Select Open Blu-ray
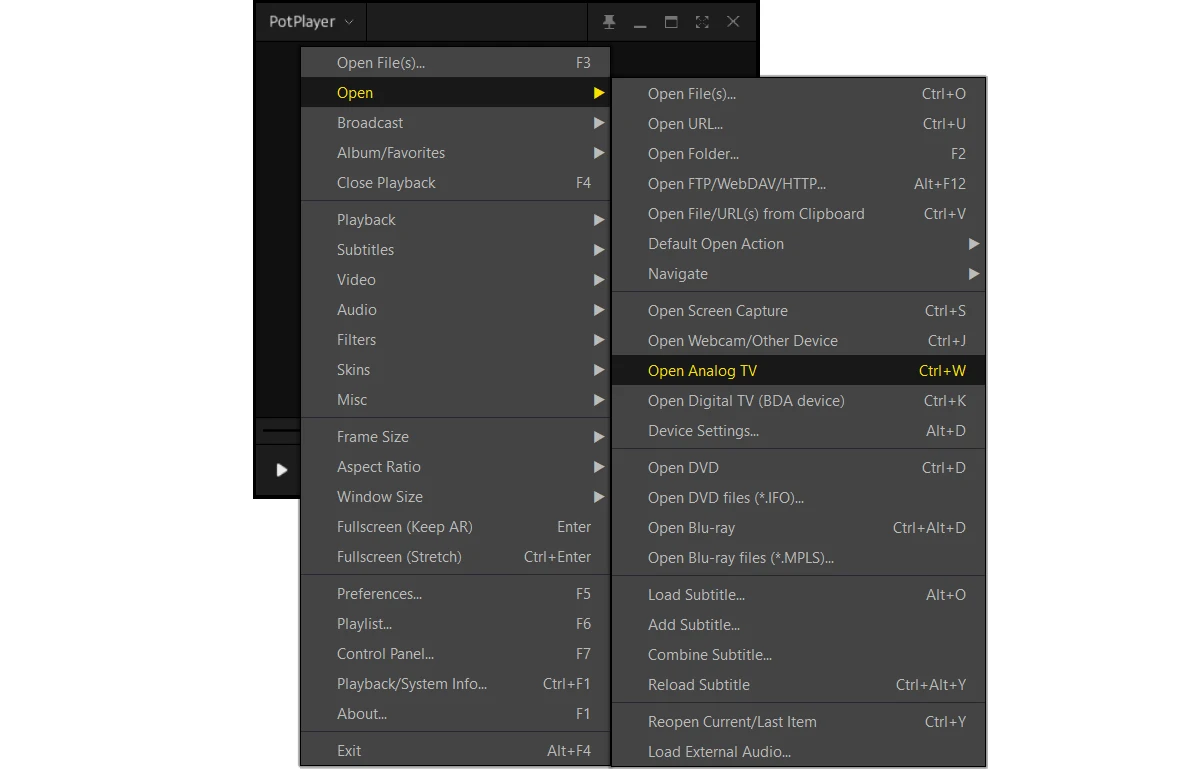The height and width of the screenshot is (769, 1200). point(798,528)
